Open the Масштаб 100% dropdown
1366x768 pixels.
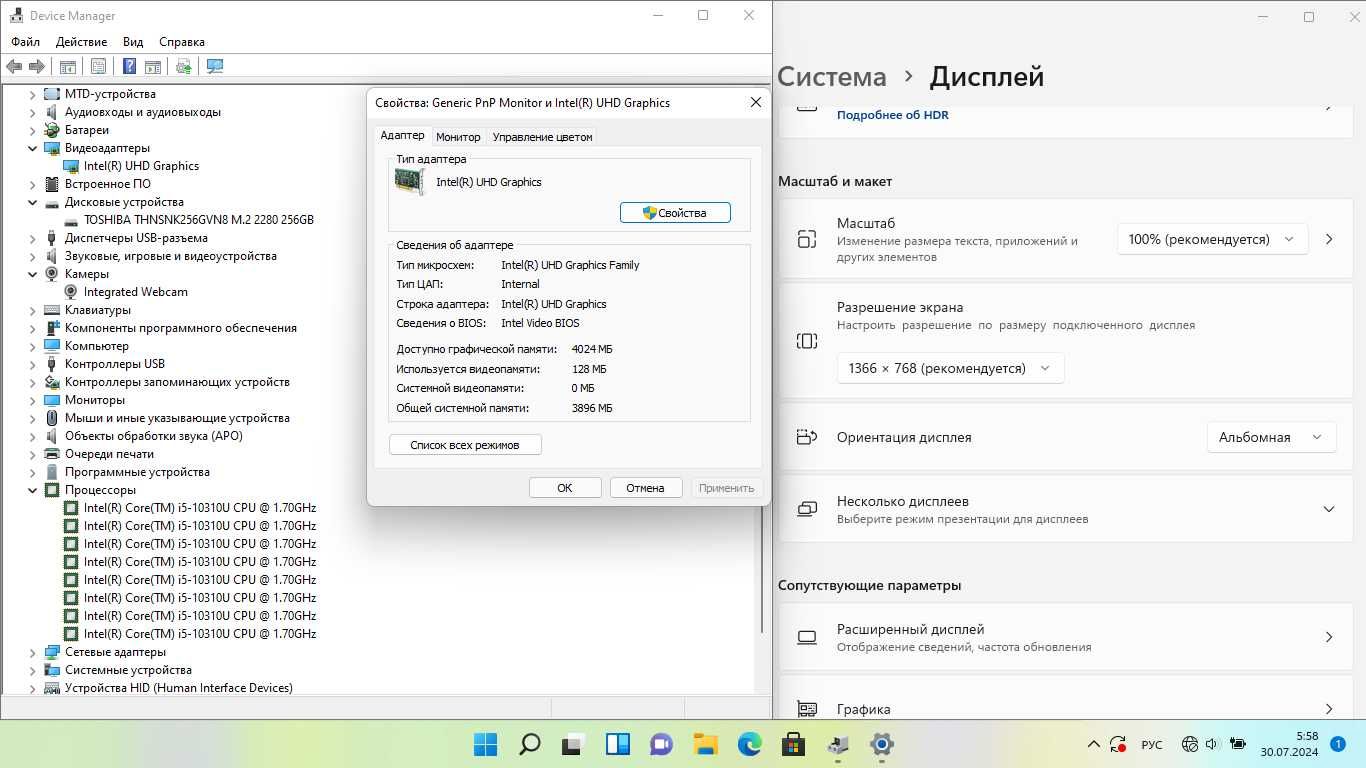coord(1212,239)
